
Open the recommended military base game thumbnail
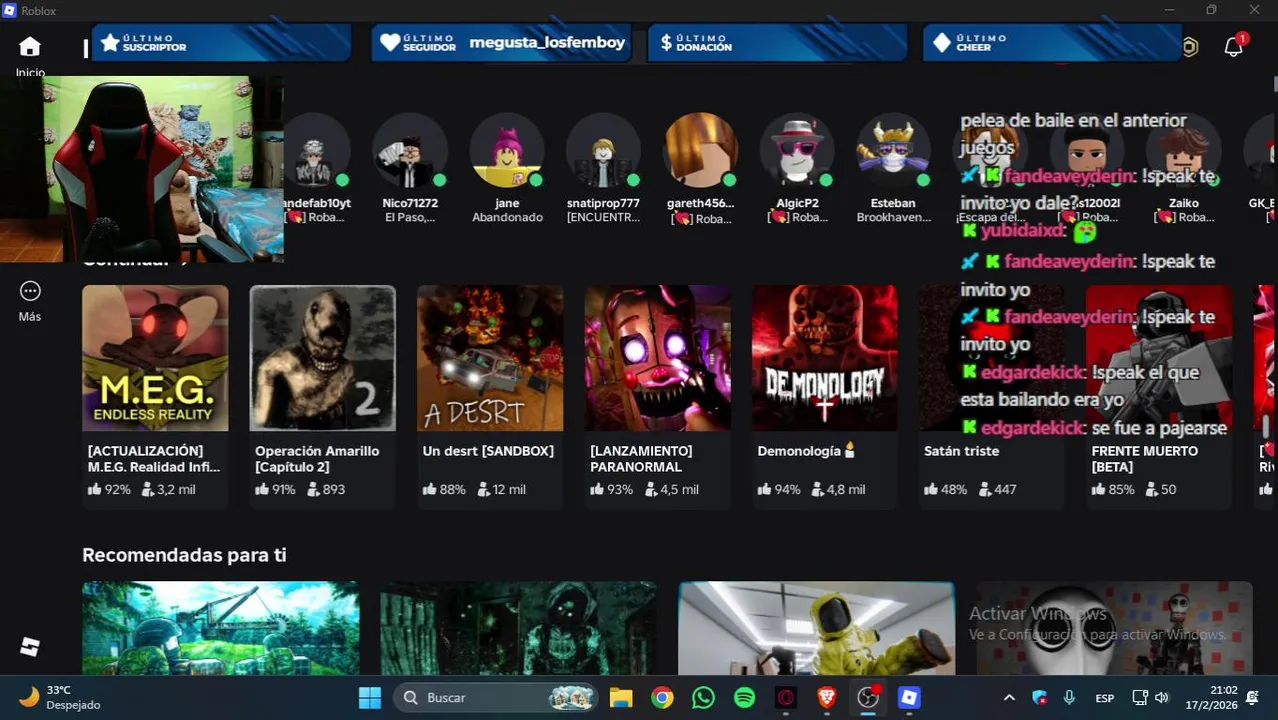pyautogui.click(x=221, y=628)
